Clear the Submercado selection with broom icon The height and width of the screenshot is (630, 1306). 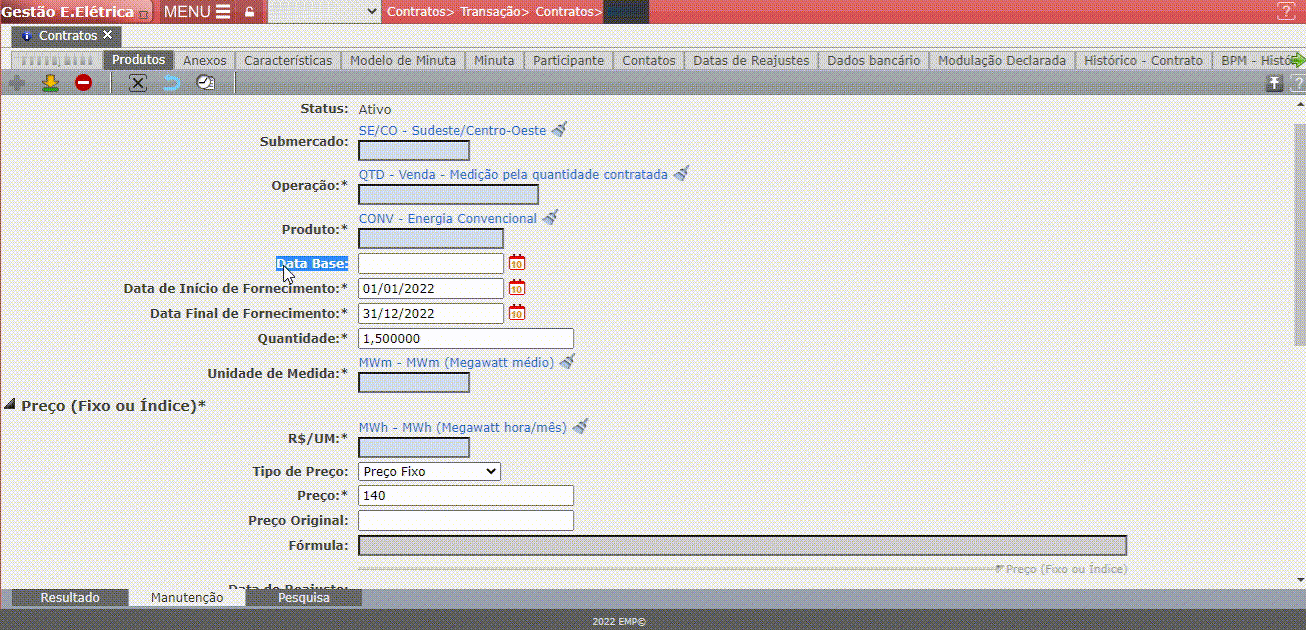pyautogui.click(x=560, y=130)
